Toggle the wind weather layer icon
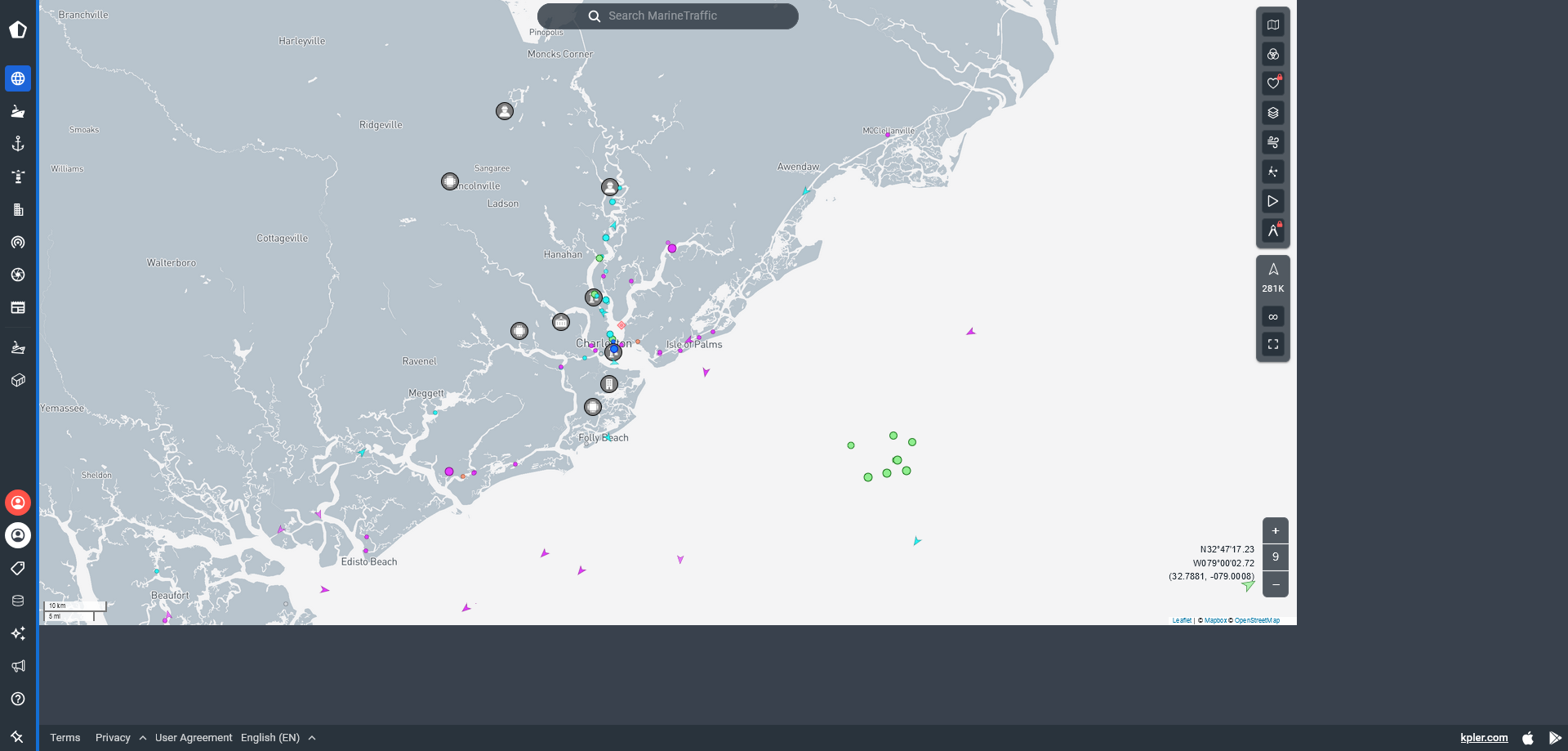The width and height of the screenshot is (1568, 751). [1273, 142]
